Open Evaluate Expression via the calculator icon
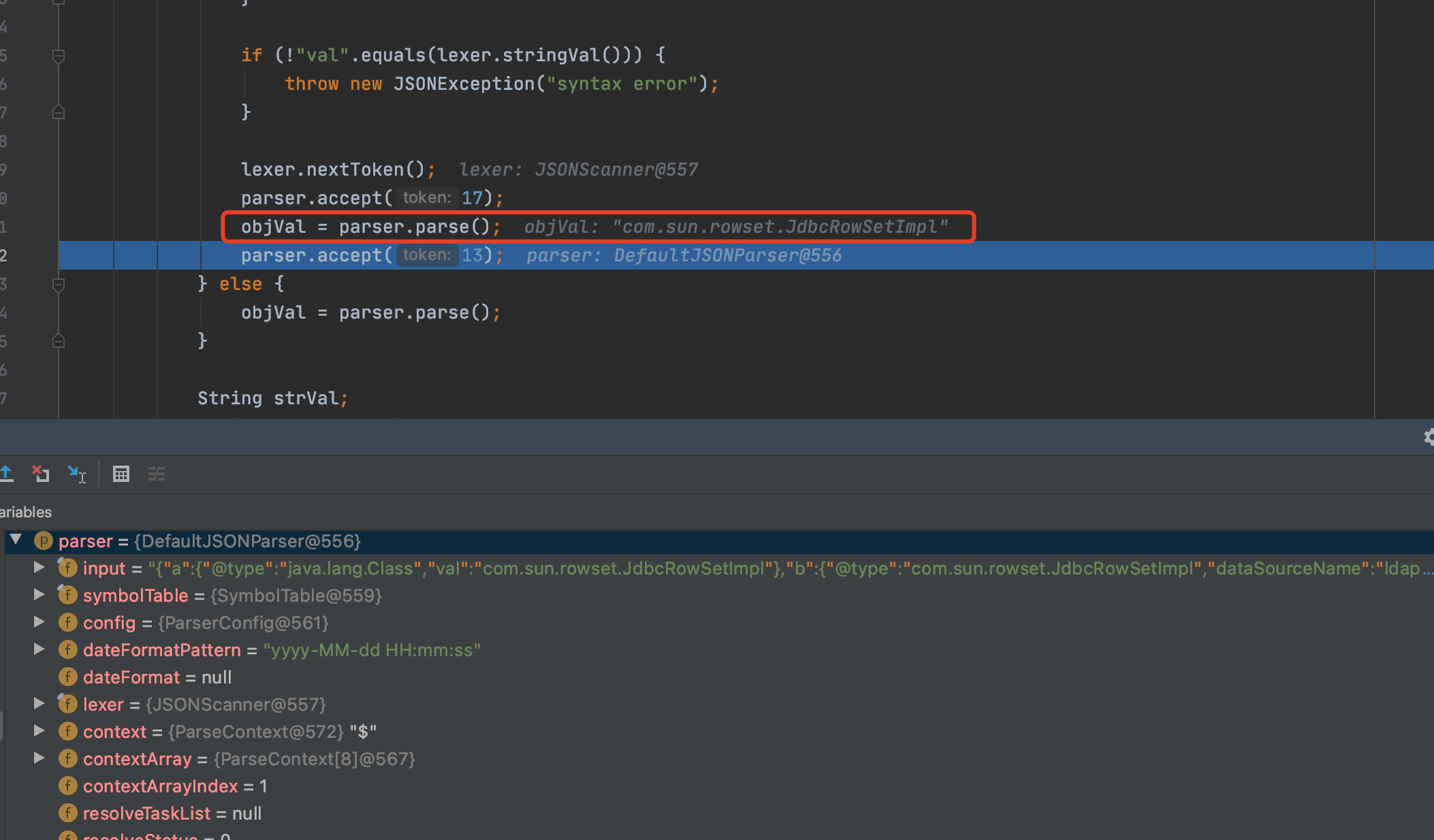 tap(121, 474)
